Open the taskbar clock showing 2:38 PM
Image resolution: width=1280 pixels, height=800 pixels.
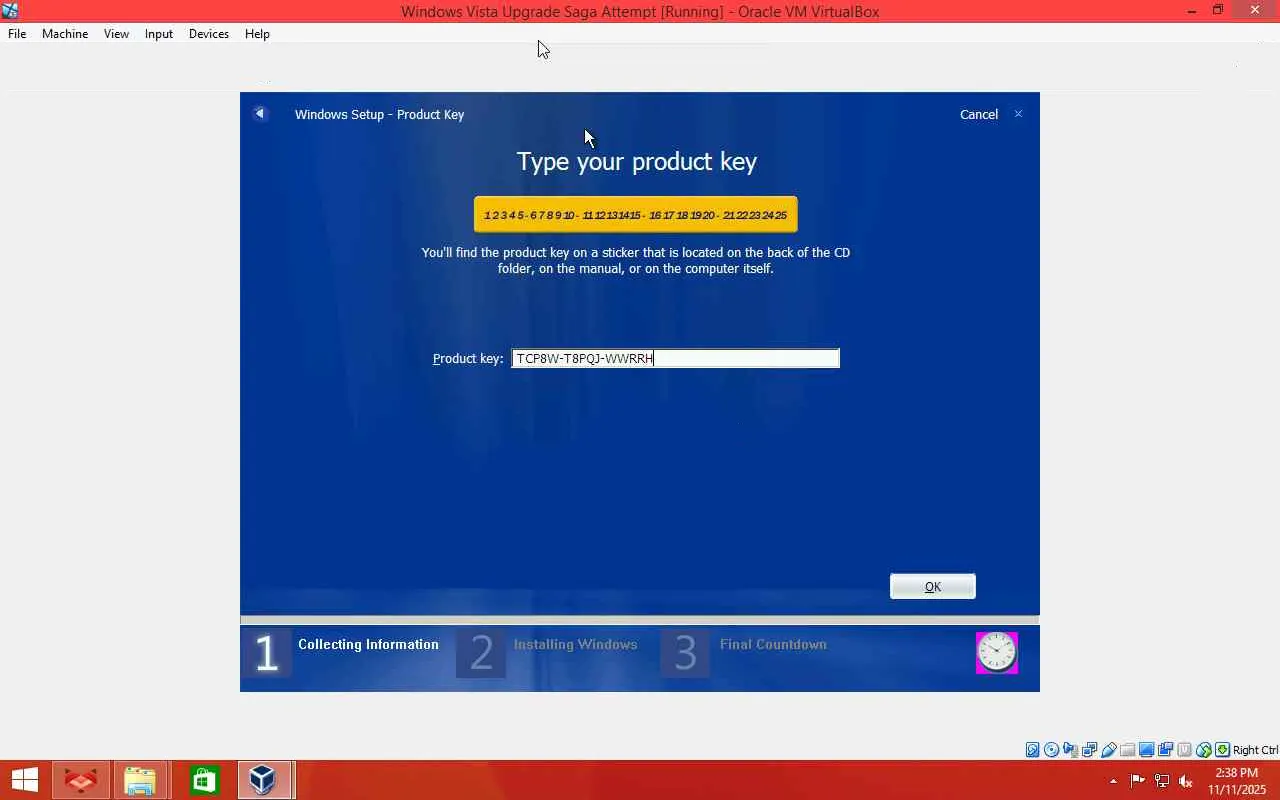coord(1237,781)
